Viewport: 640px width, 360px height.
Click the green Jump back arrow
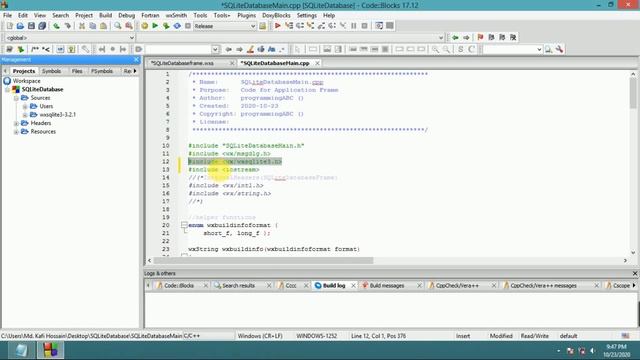point(455,38)
